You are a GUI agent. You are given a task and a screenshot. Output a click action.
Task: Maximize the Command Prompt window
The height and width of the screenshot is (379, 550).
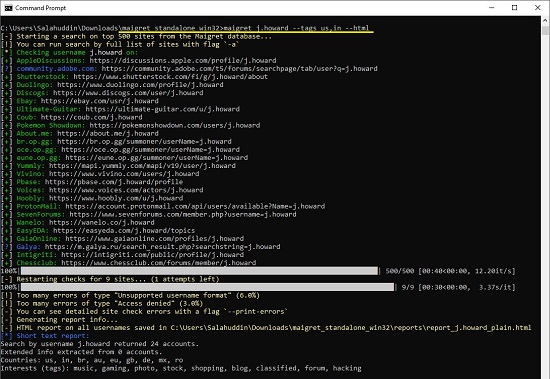pyautogui.click(x=514, y=8)
